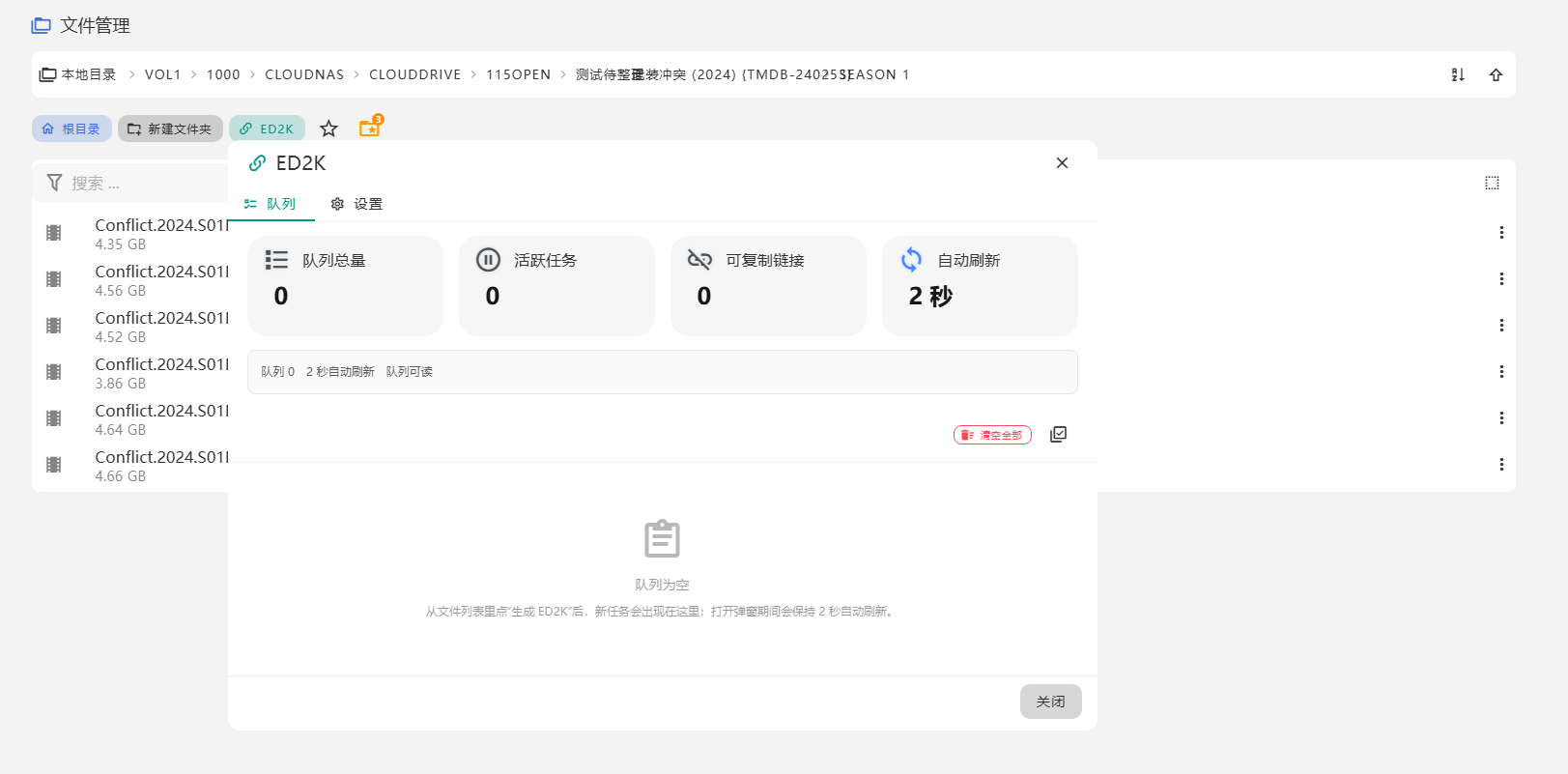Viewport: 1568px width, 774px height.
Task: Open the starred folder icon with badge
Action: (x=371, y=127)
